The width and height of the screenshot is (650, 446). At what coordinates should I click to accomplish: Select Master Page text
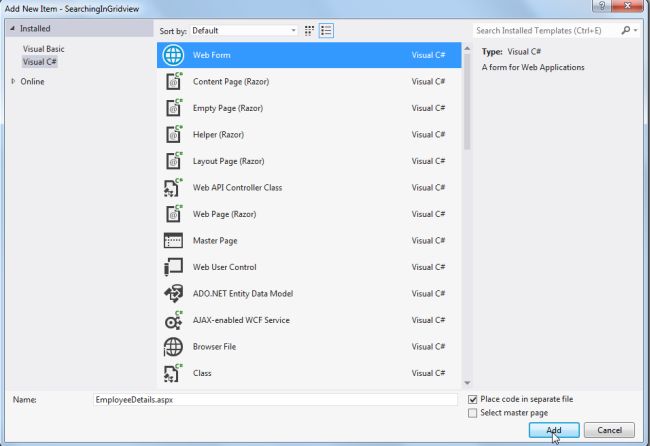pyautogui.click(x=215, y=241)
